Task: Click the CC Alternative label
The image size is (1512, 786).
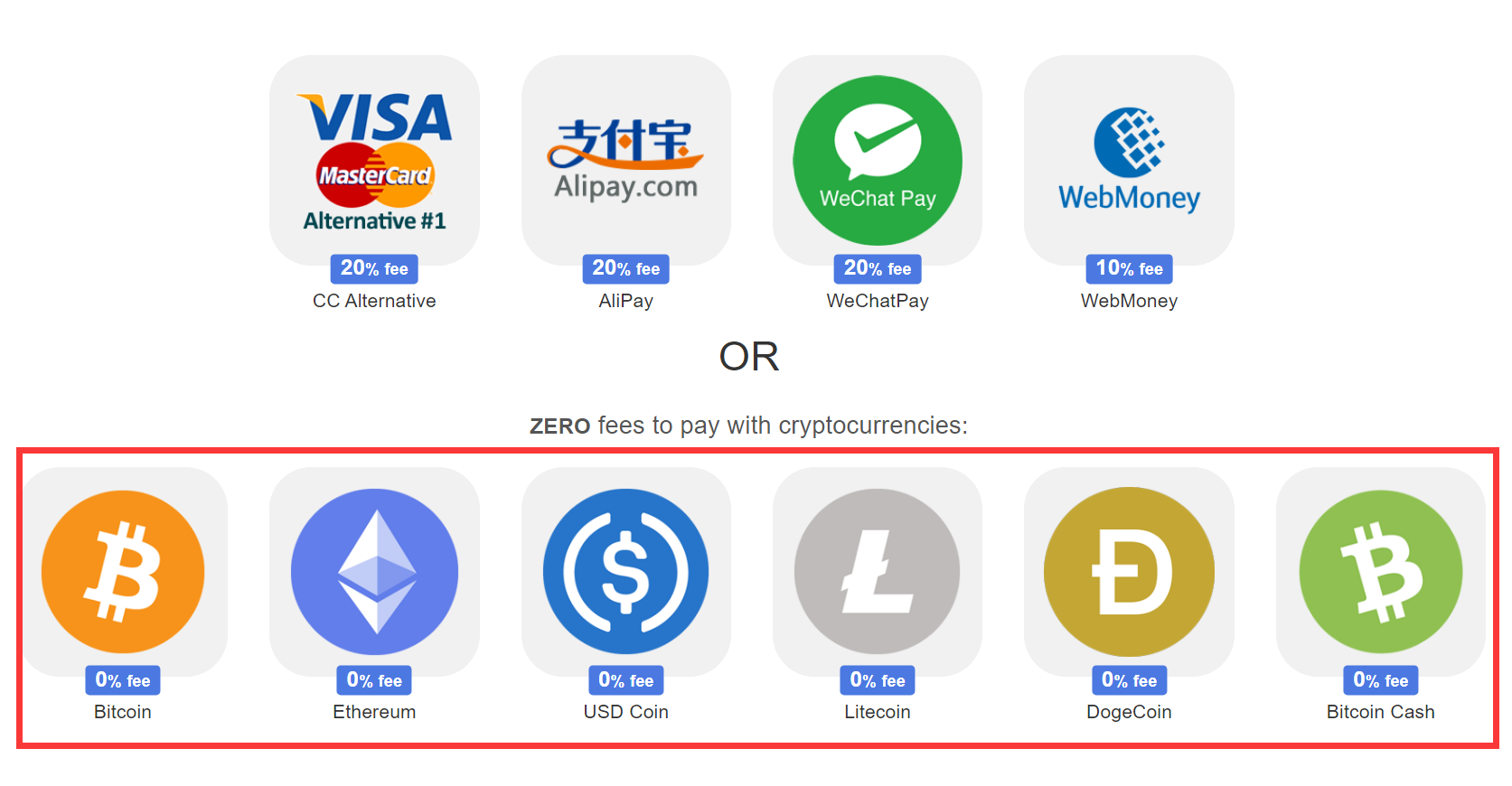Action: [374, 301]
